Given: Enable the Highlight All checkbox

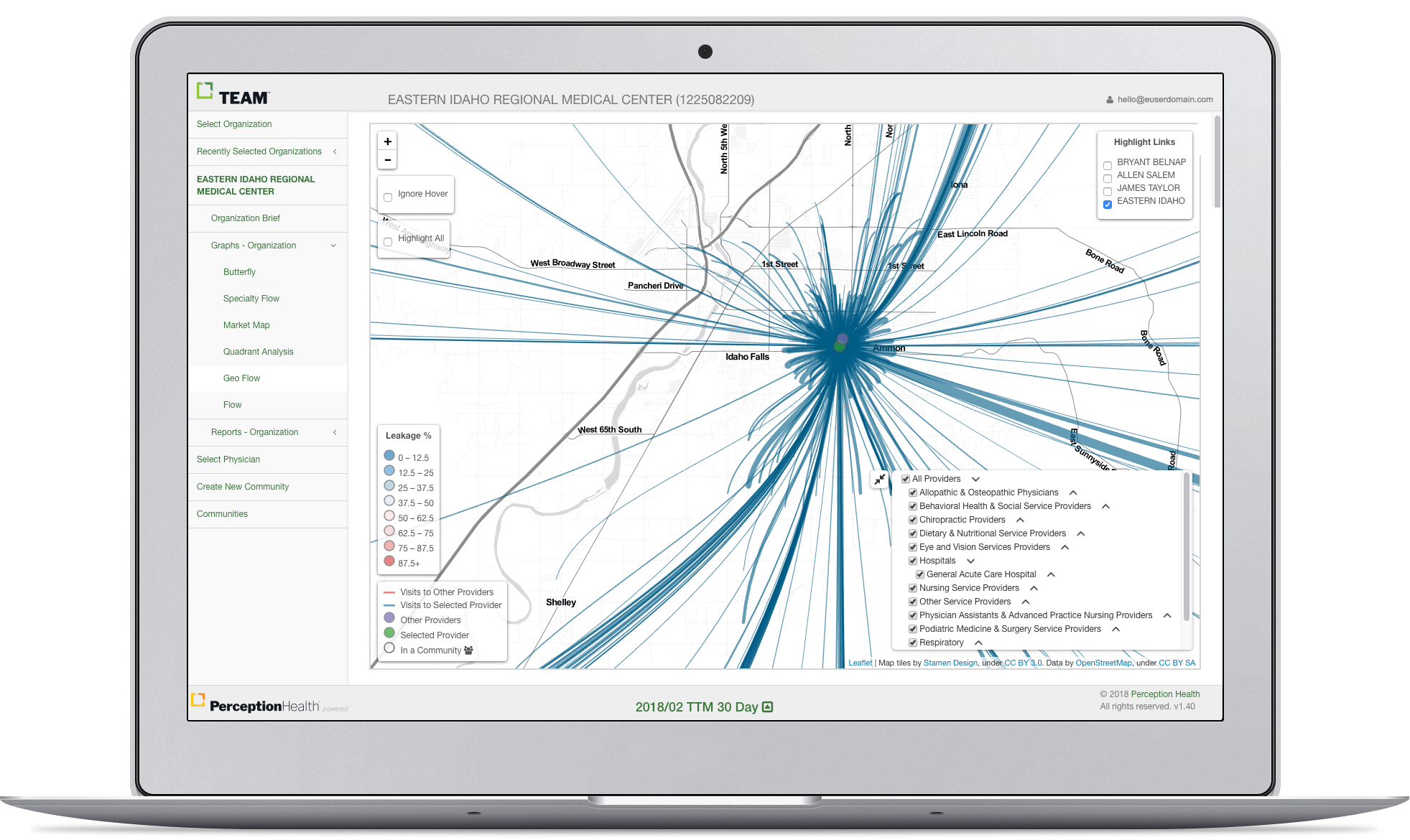Looking at the screenshot, I should [388, 242].
